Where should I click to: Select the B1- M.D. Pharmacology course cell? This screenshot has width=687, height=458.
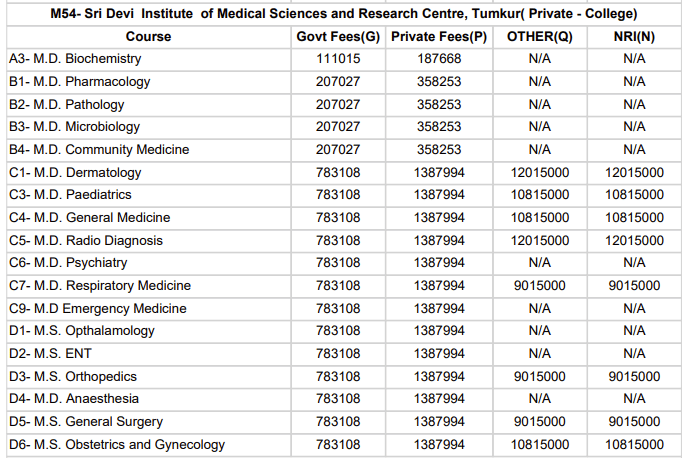point(79,82)
